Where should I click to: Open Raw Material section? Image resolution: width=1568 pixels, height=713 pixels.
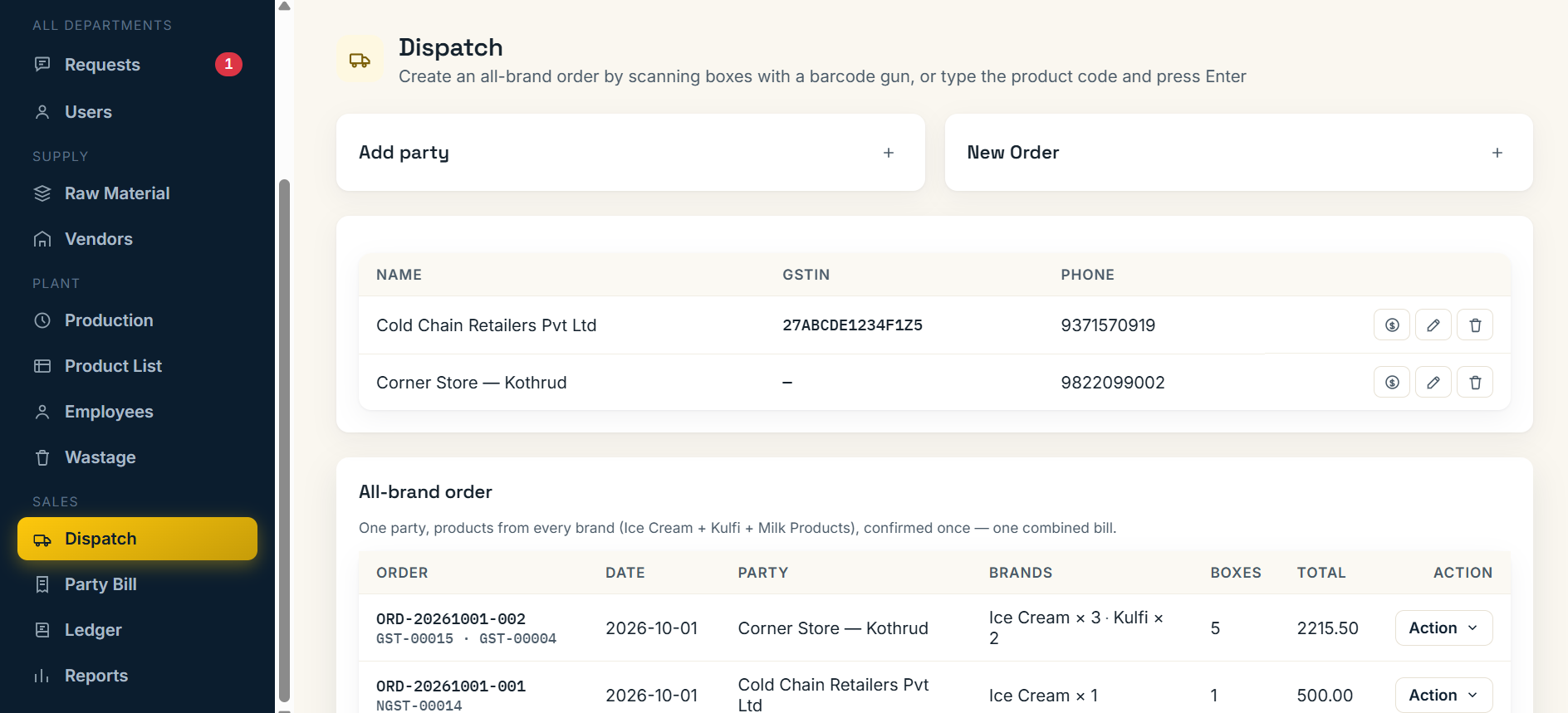(x=137, y=193)
